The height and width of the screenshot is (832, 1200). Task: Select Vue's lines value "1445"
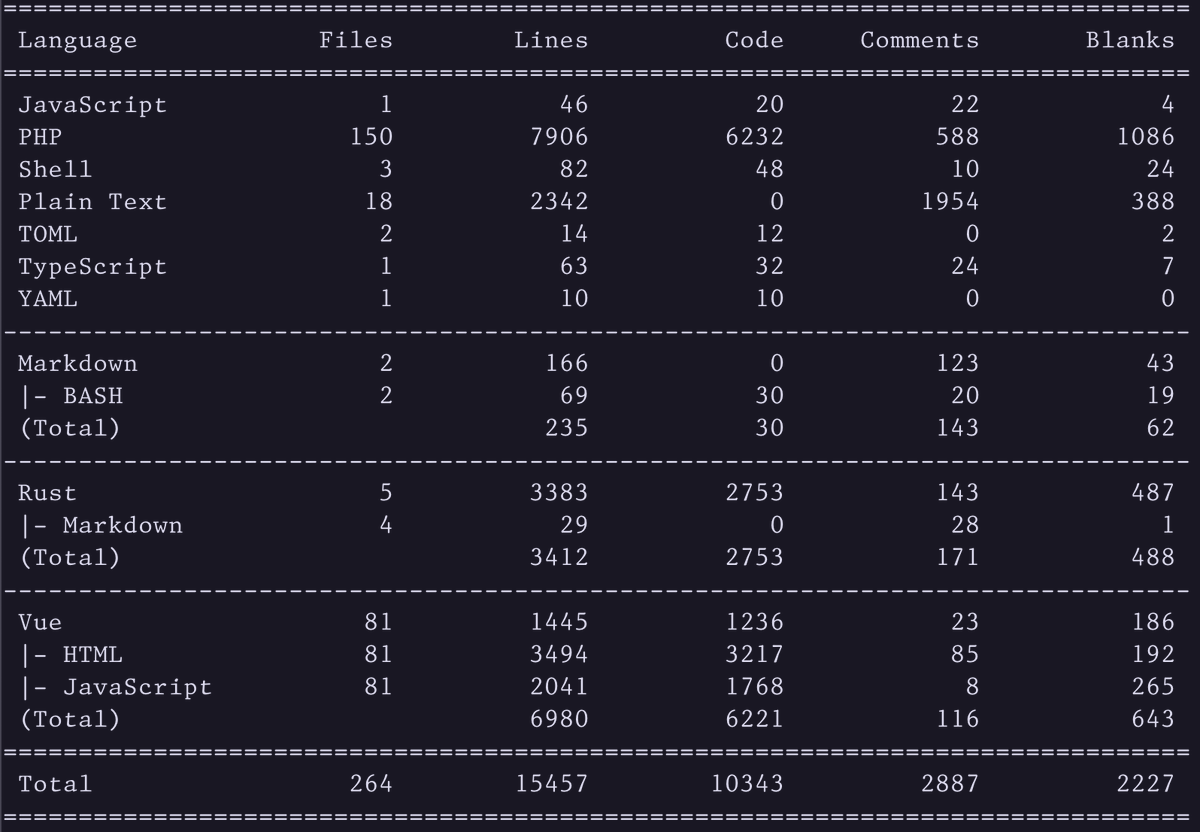[558, 622]
